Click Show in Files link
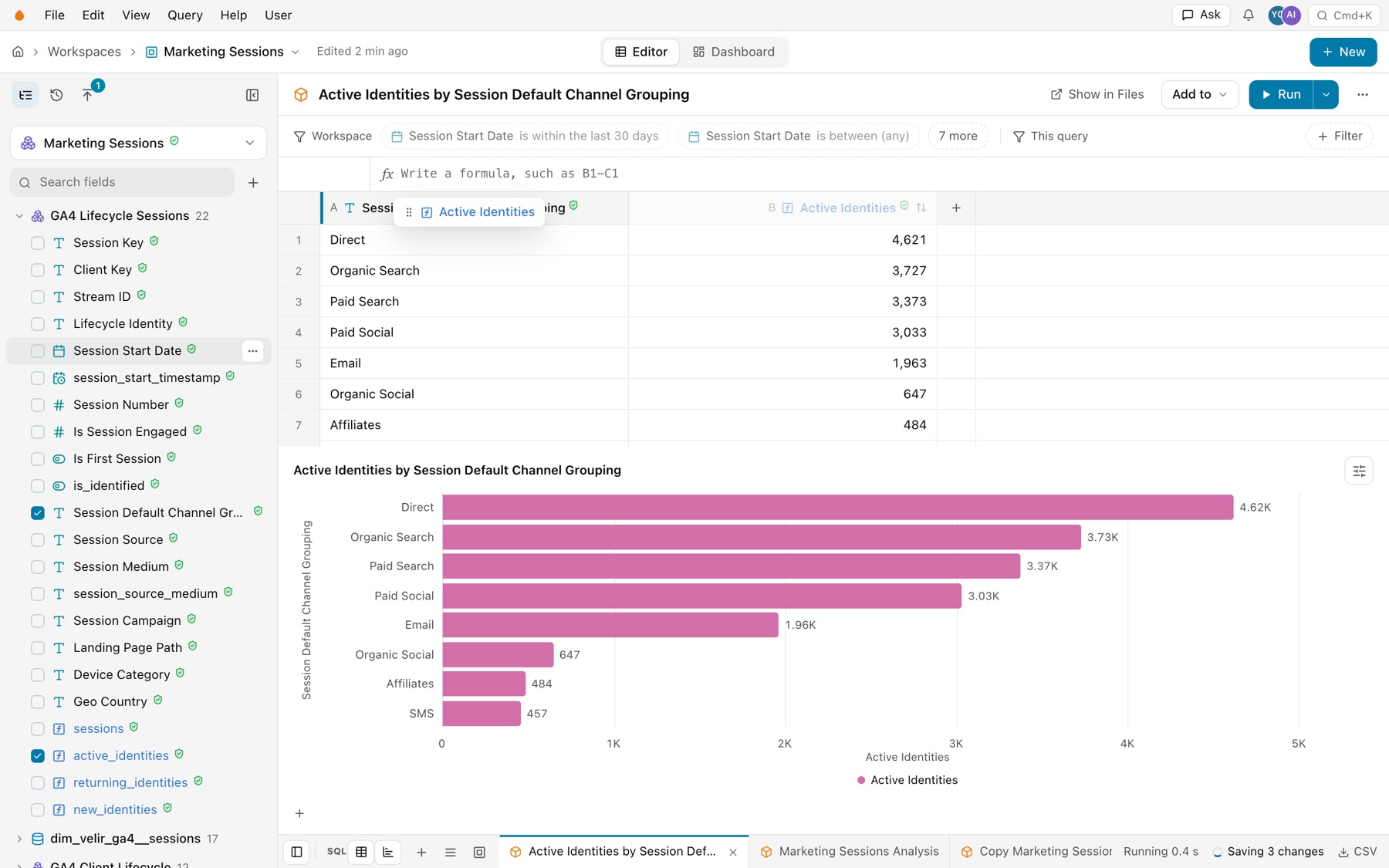Viewport: 1389px width, 868px height. point(1097,94)
